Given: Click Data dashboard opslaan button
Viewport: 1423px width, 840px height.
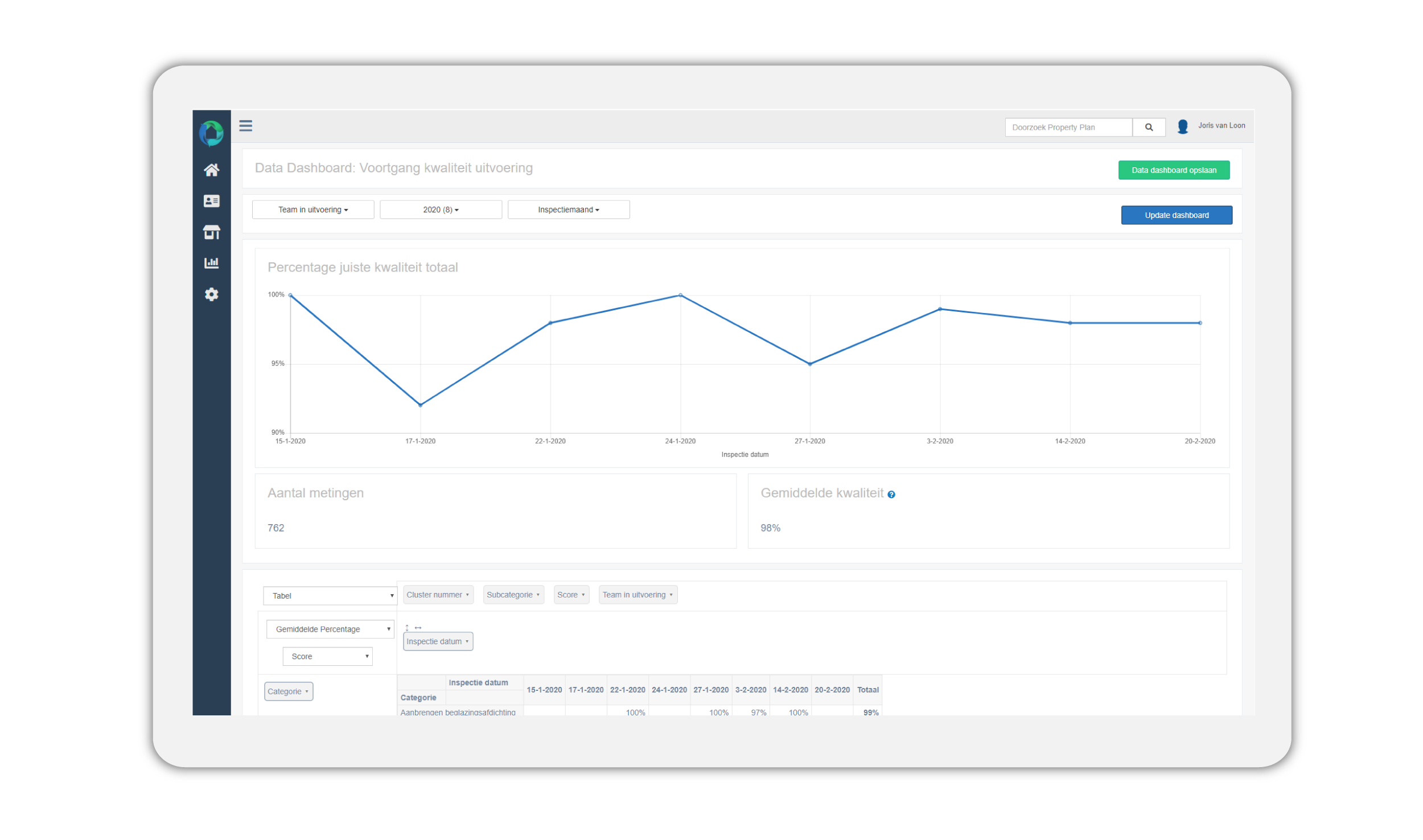Looking at the screenshot, I should 1175,170.
